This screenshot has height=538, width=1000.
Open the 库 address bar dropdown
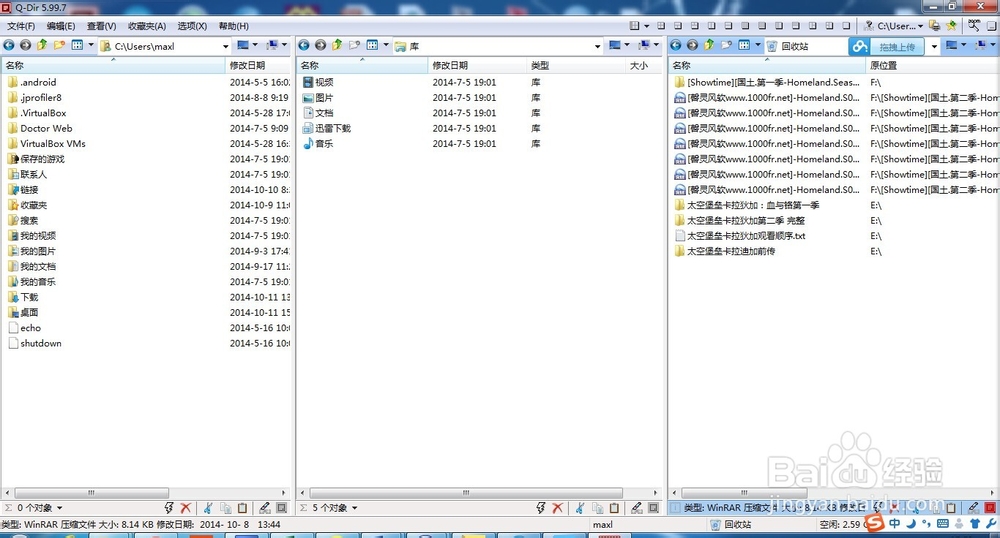pyautogui.click(x=598, y=47)
